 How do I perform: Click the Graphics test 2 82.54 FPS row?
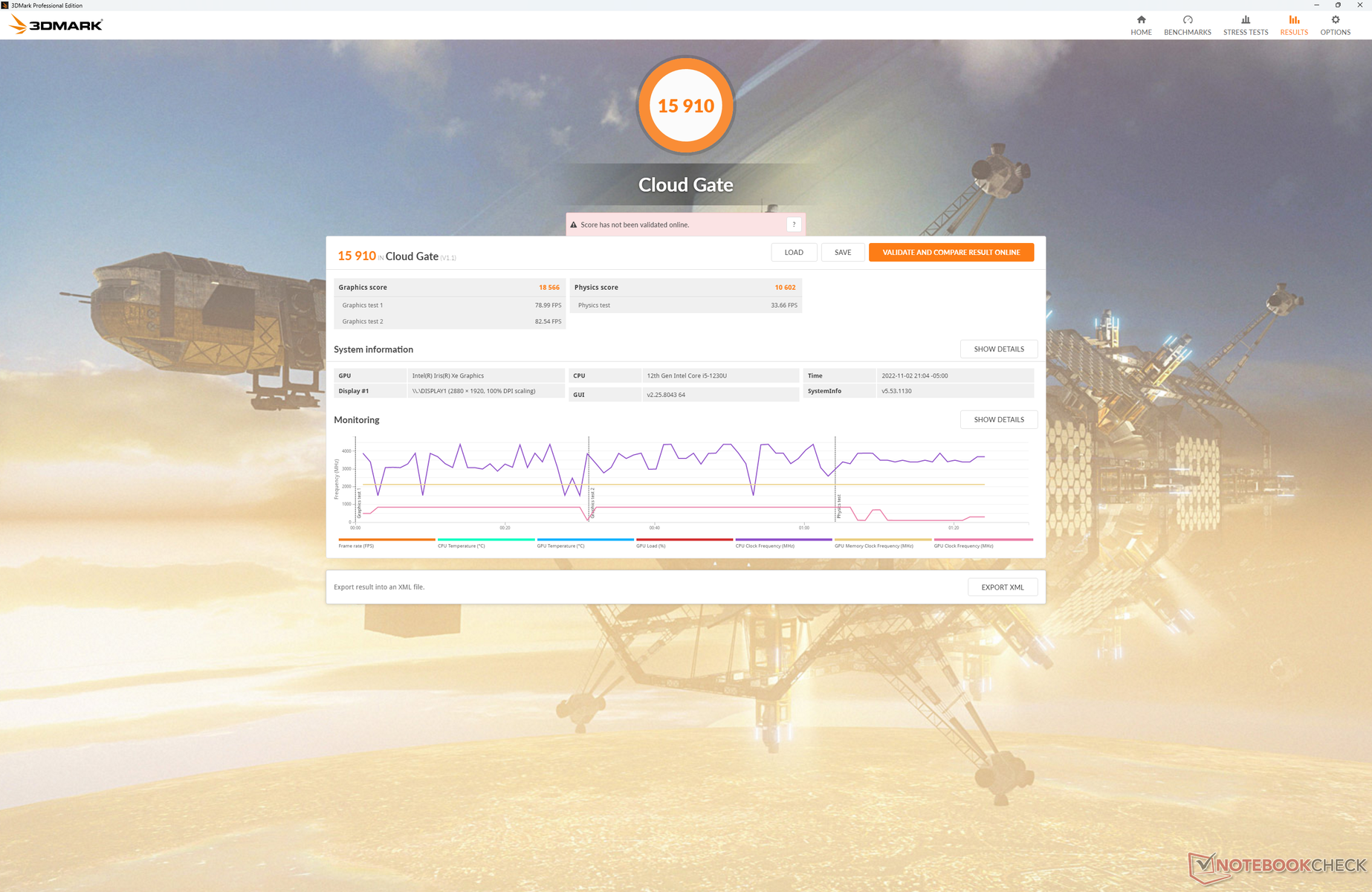tap(450, 321)
